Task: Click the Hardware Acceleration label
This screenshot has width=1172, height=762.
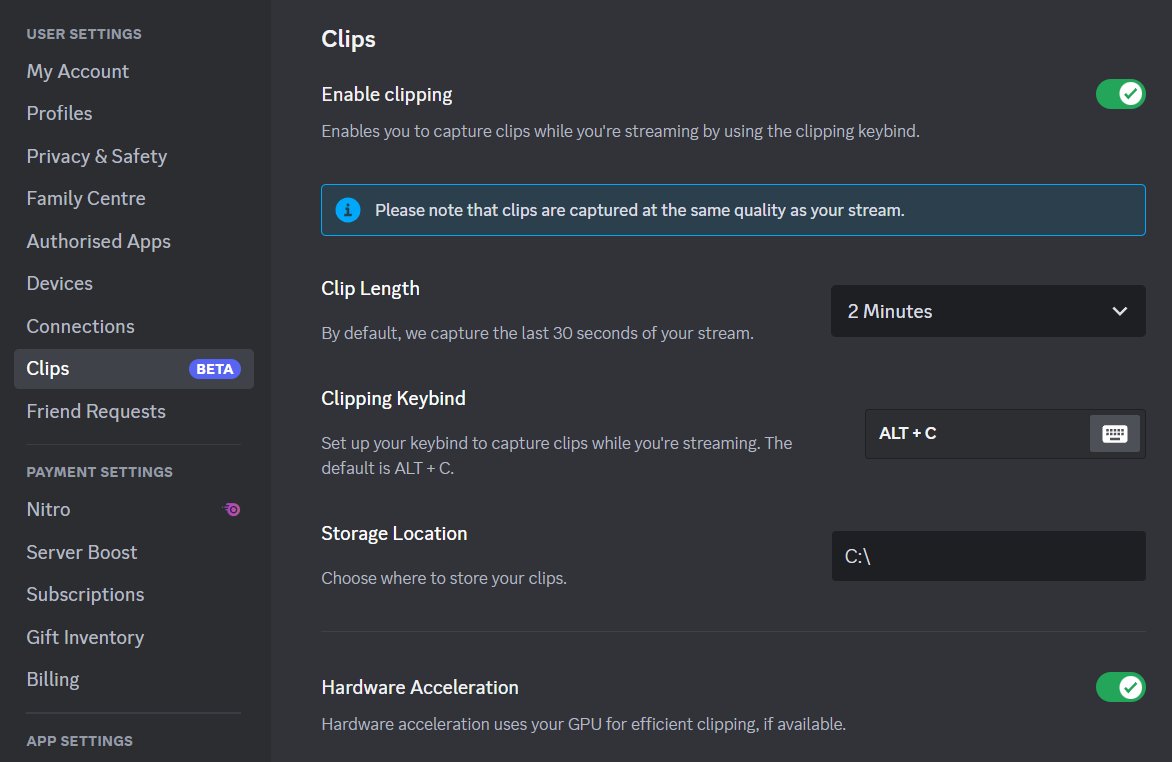Action: tap(419, 687)
